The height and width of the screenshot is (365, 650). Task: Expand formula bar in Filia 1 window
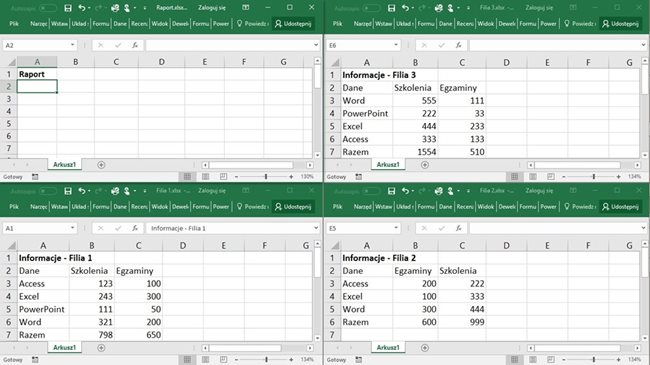pos(316,228)
